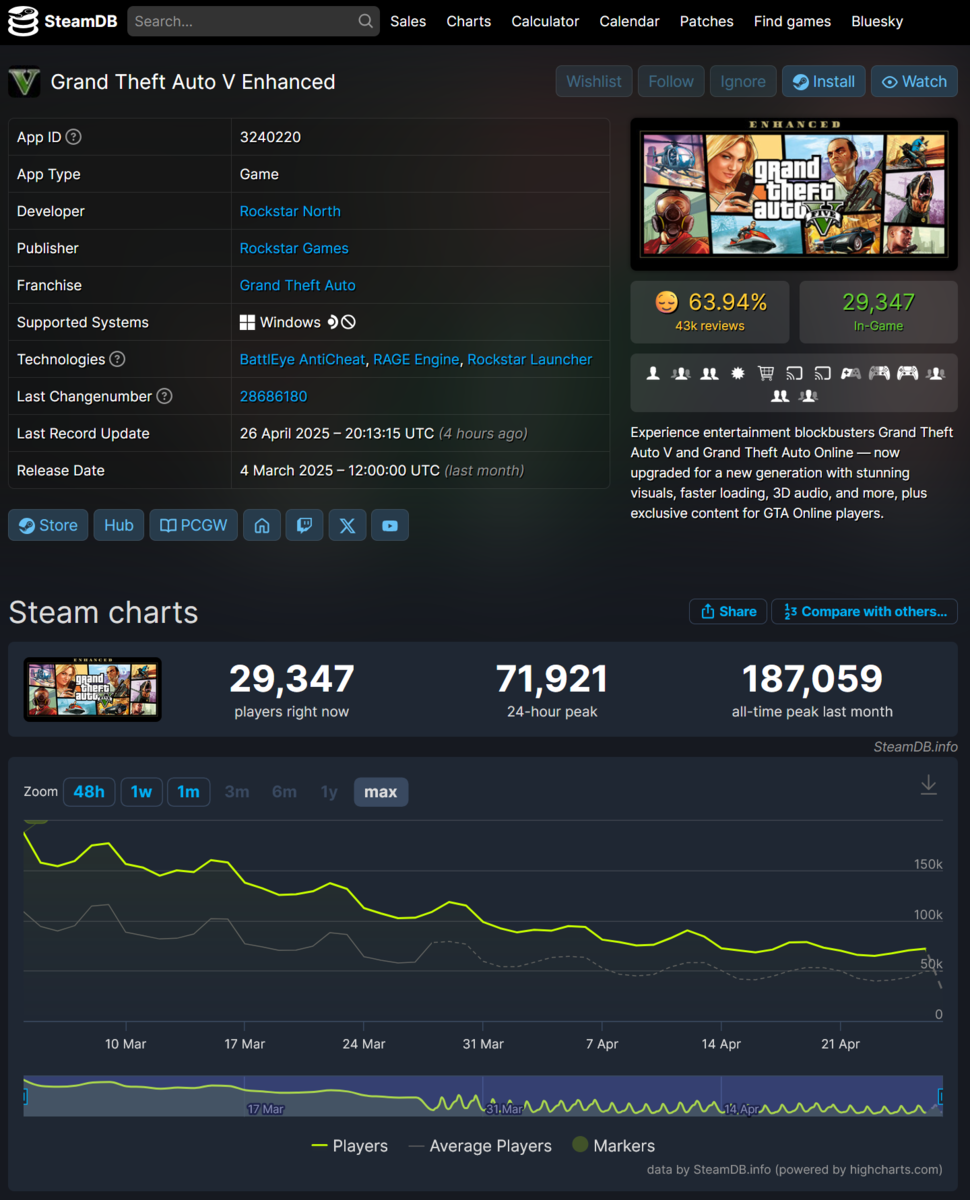The width and height of the screenshot is (970, 1200).
Task: Open the Find games menu item
Action: pos(792,21)
